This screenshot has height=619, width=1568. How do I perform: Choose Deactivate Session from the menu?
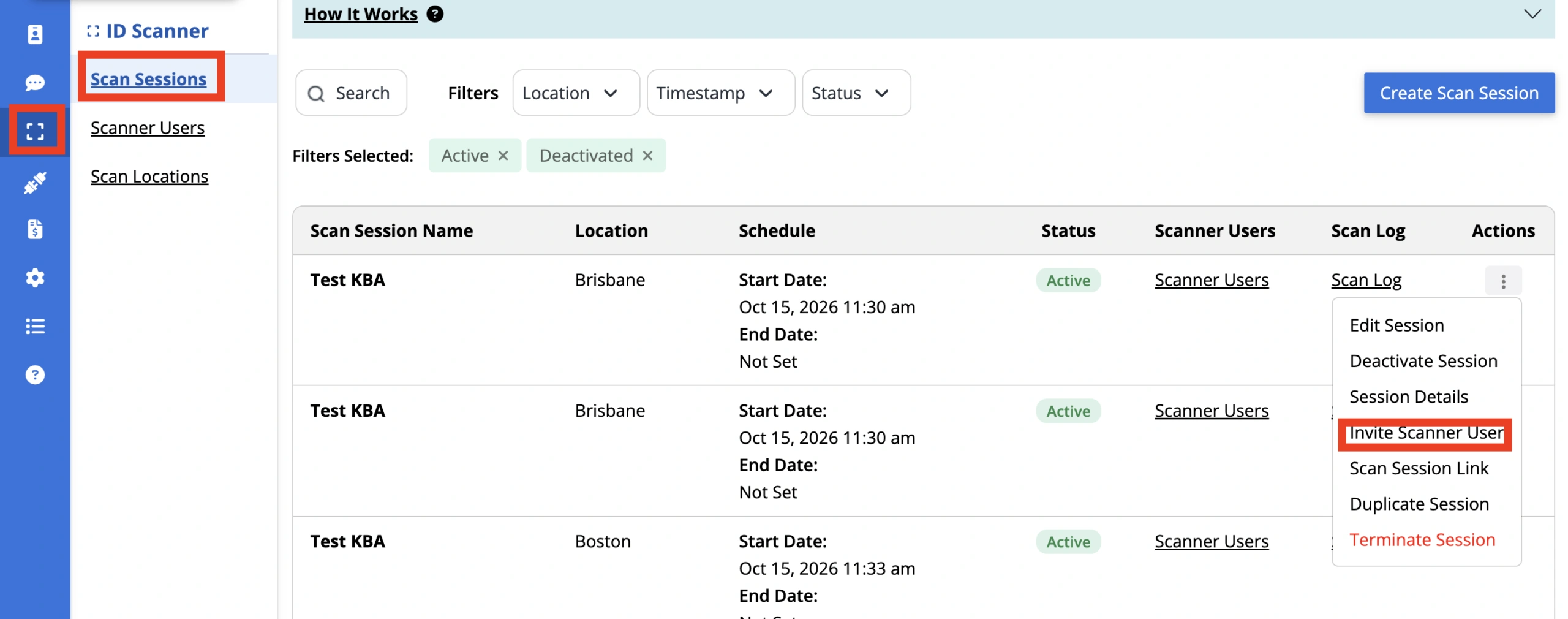pyautogui.click(x=1423, y=361)
